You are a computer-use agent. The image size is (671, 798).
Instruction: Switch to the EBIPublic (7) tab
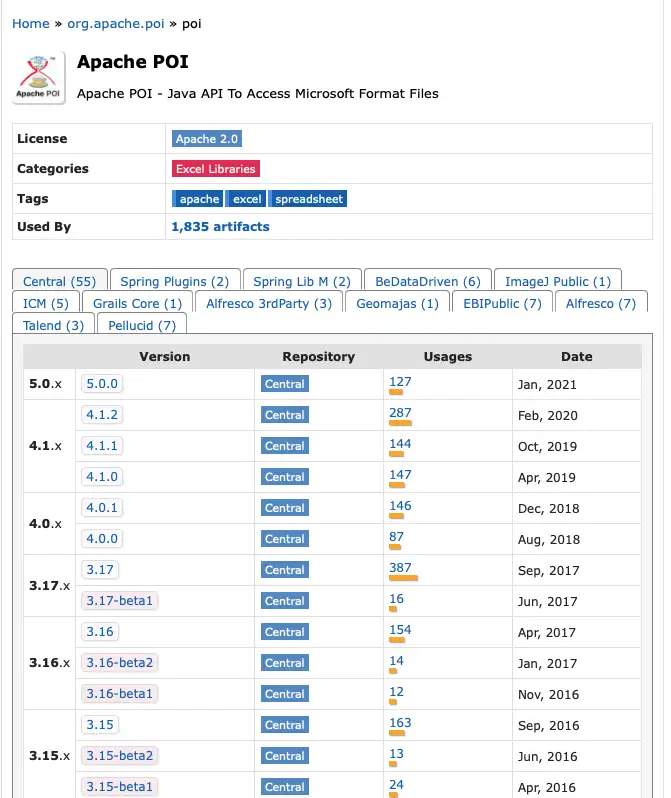pyautogui.click(x=502, y=303)
